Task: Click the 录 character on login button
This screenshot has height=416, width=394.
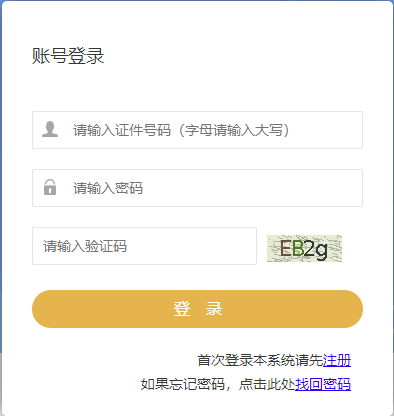Action: pyautogui.click(x=214, y=309)
